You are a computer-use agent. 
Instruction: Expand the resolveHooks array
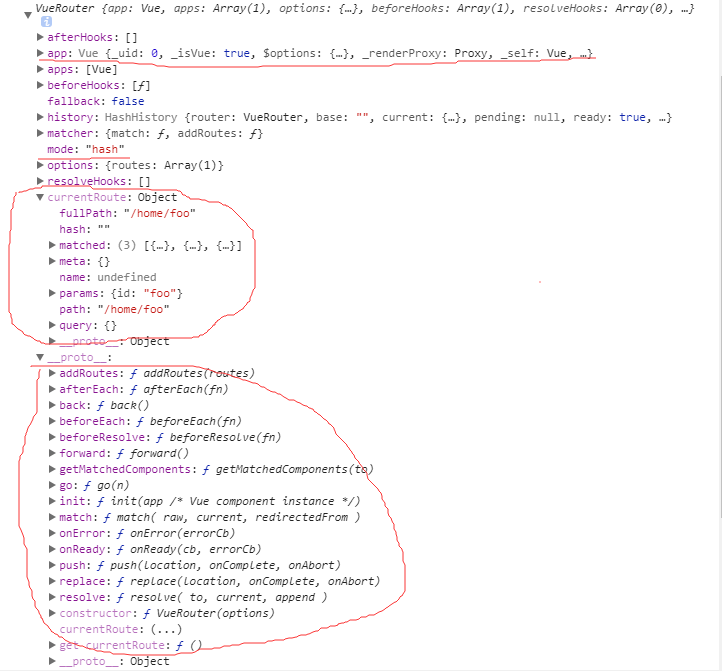(40, 181)
